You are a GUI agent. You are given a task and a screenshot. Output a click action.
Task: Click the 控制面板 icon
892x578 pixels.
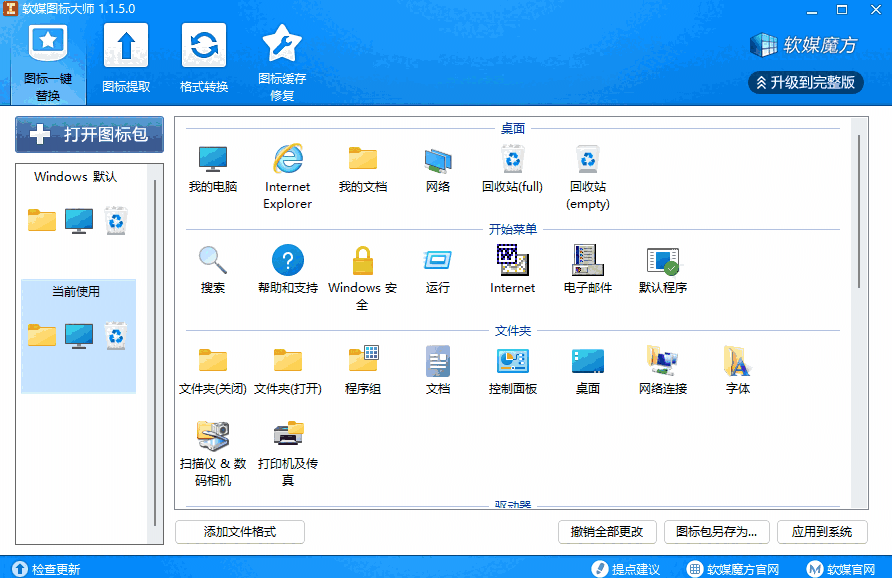[513, 363]
